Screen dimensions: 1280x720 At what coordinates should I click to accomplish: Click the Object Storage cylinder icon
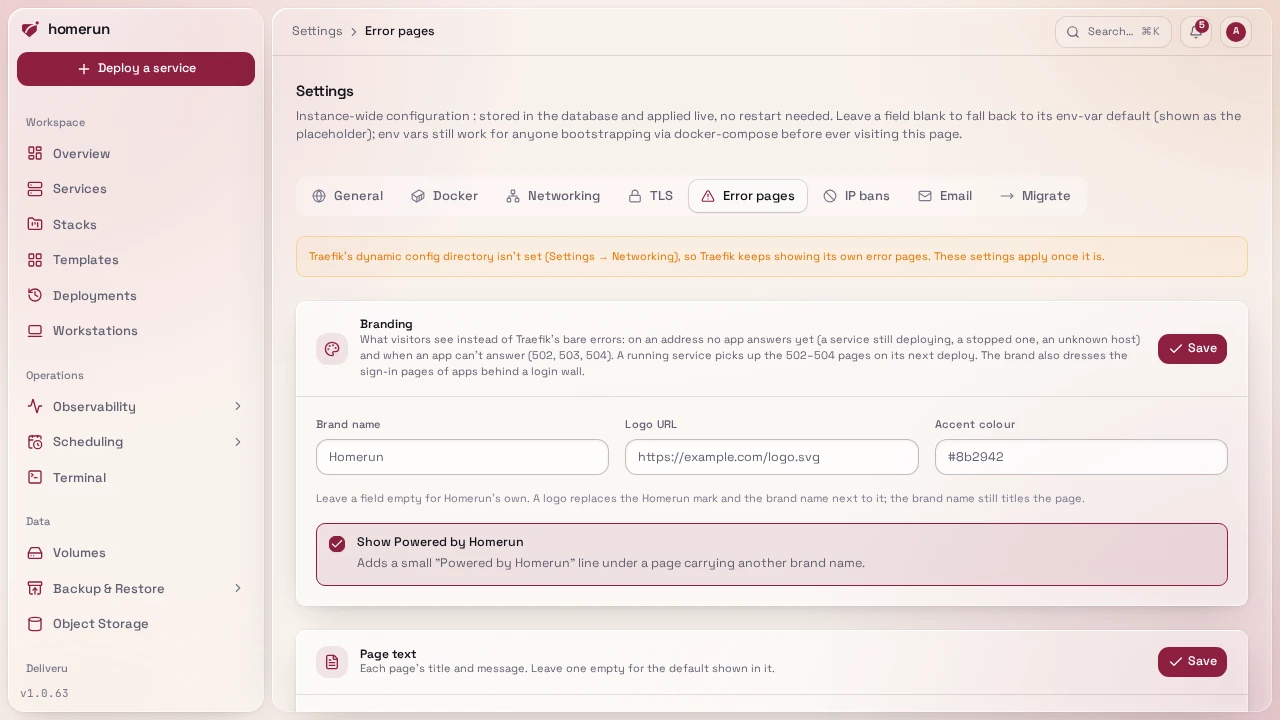click(35, 624)
